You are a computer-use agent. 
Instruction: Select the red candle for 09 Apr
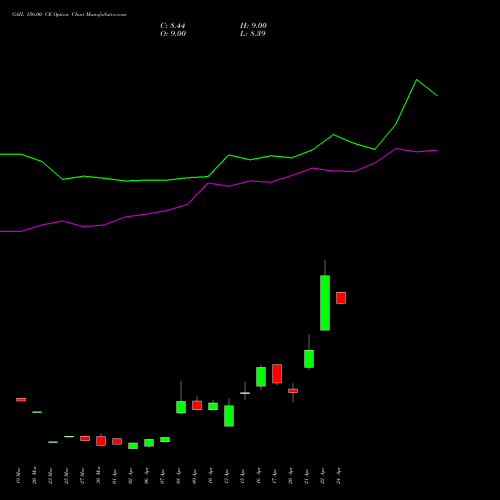click(x=197, y=405)
